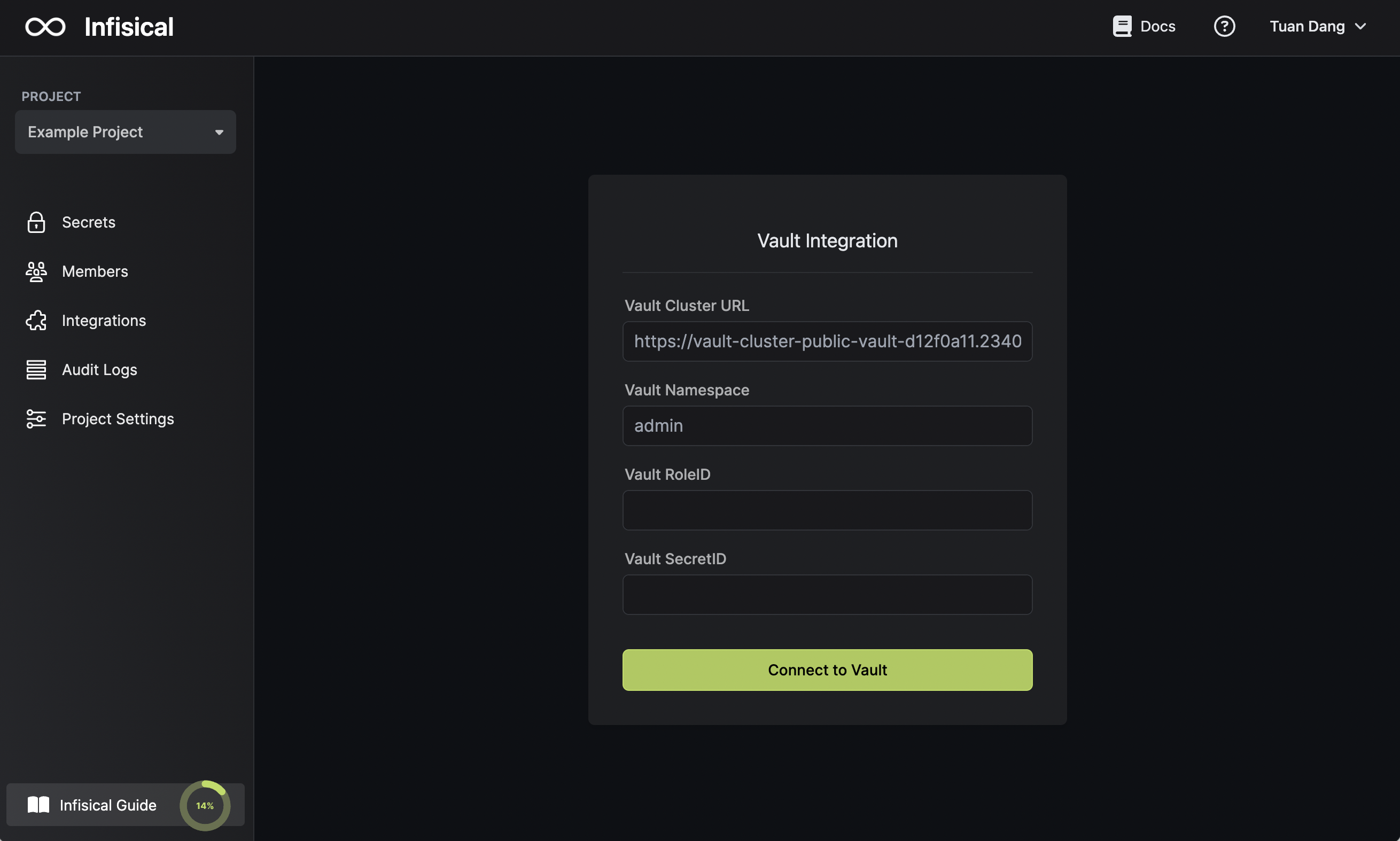Focus the Vault Namespace field

827,426
